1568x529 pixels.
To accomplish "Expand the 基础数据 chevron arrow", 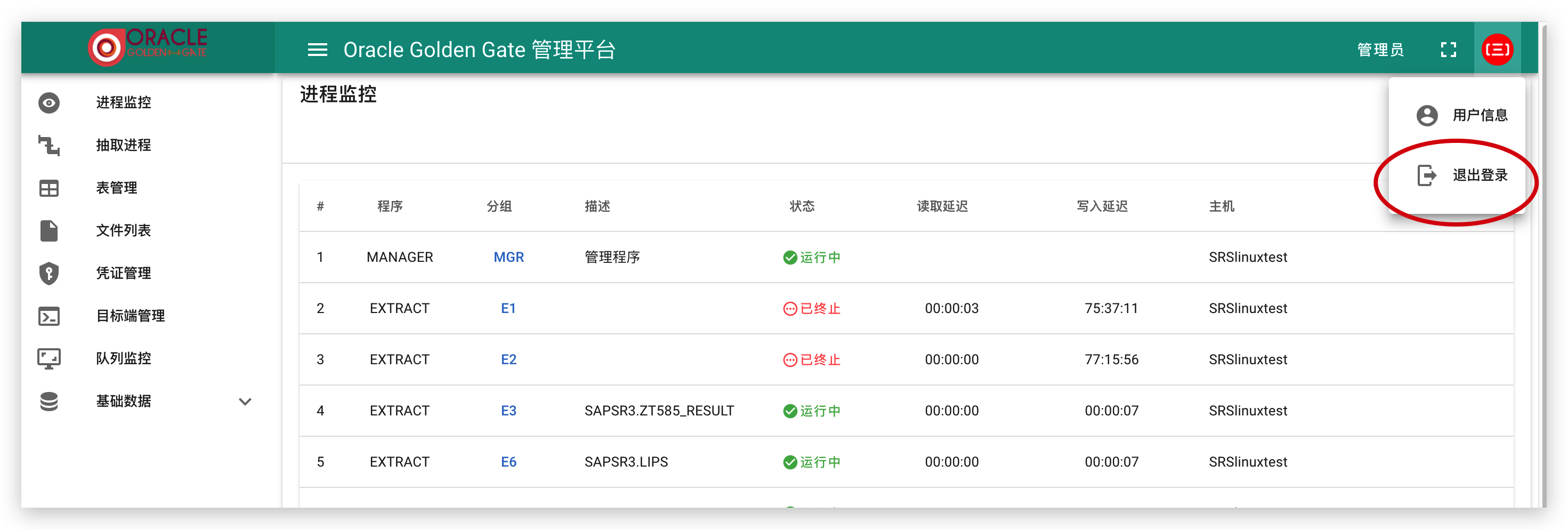I will 245,401.
